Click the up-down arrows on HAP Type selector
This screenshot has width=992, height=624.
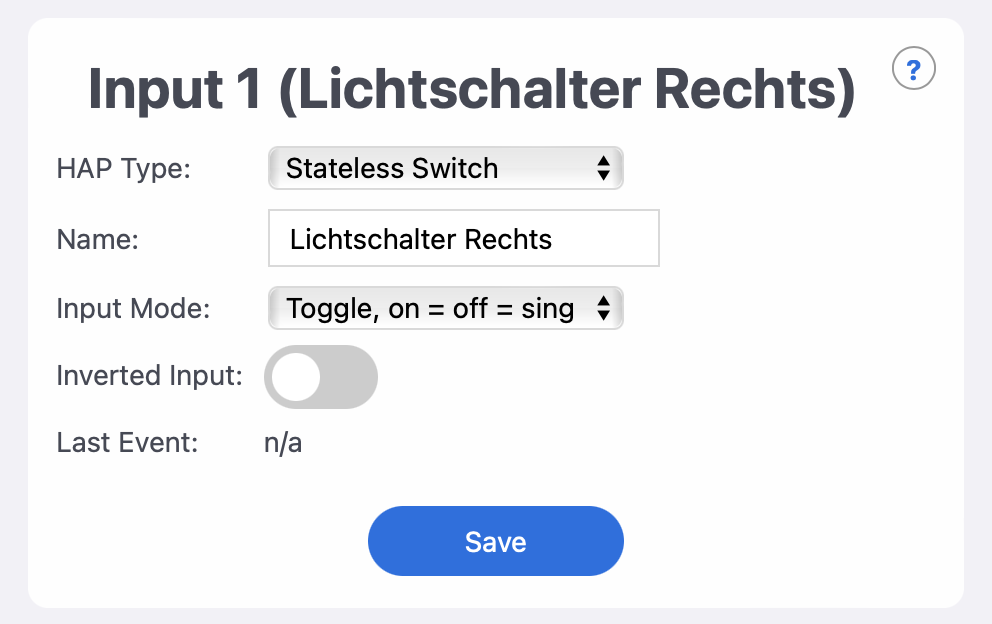[x=604, y=168]
